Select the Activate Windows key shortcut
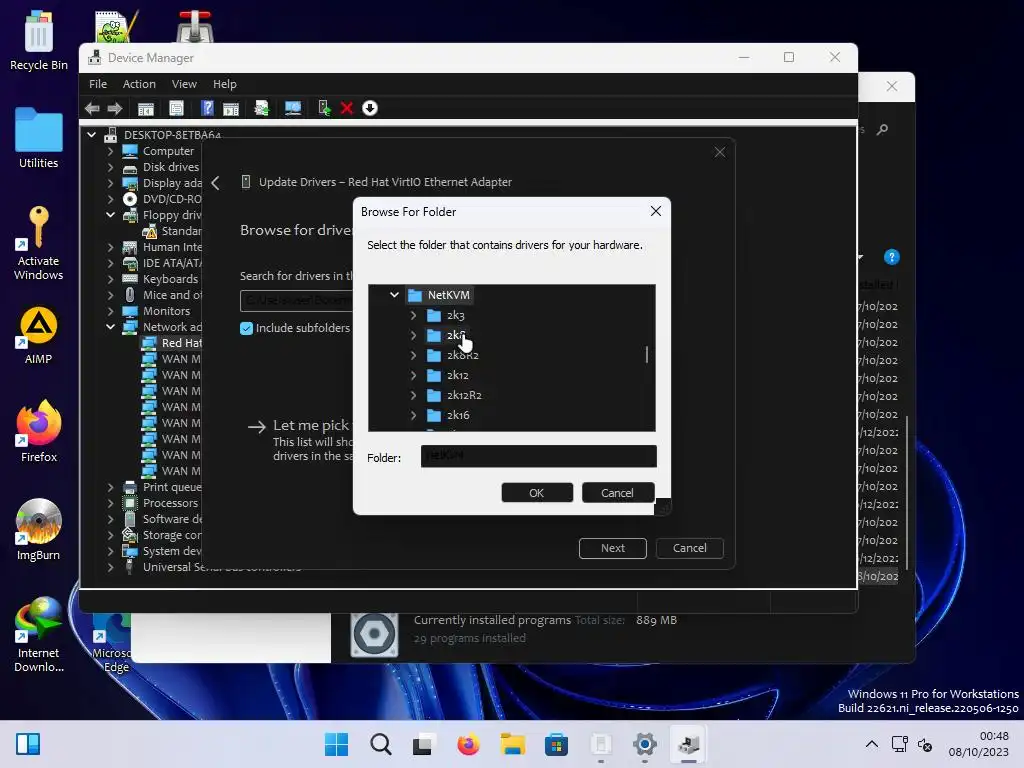Screen dimensions: 1024x768 coord(39,243)
